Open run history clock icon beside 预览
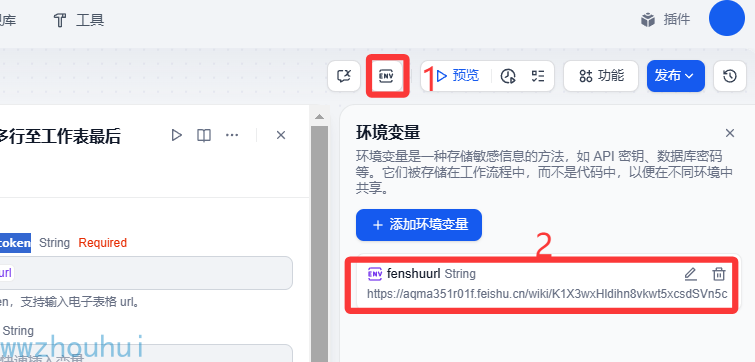This screenshot has height=362, width=755. pyautogui.click(x=508, y=76)
